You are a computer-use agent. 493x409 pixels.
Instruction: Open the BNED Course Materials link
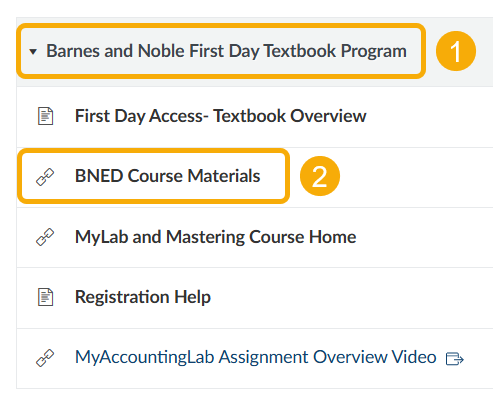coord(167,176)
